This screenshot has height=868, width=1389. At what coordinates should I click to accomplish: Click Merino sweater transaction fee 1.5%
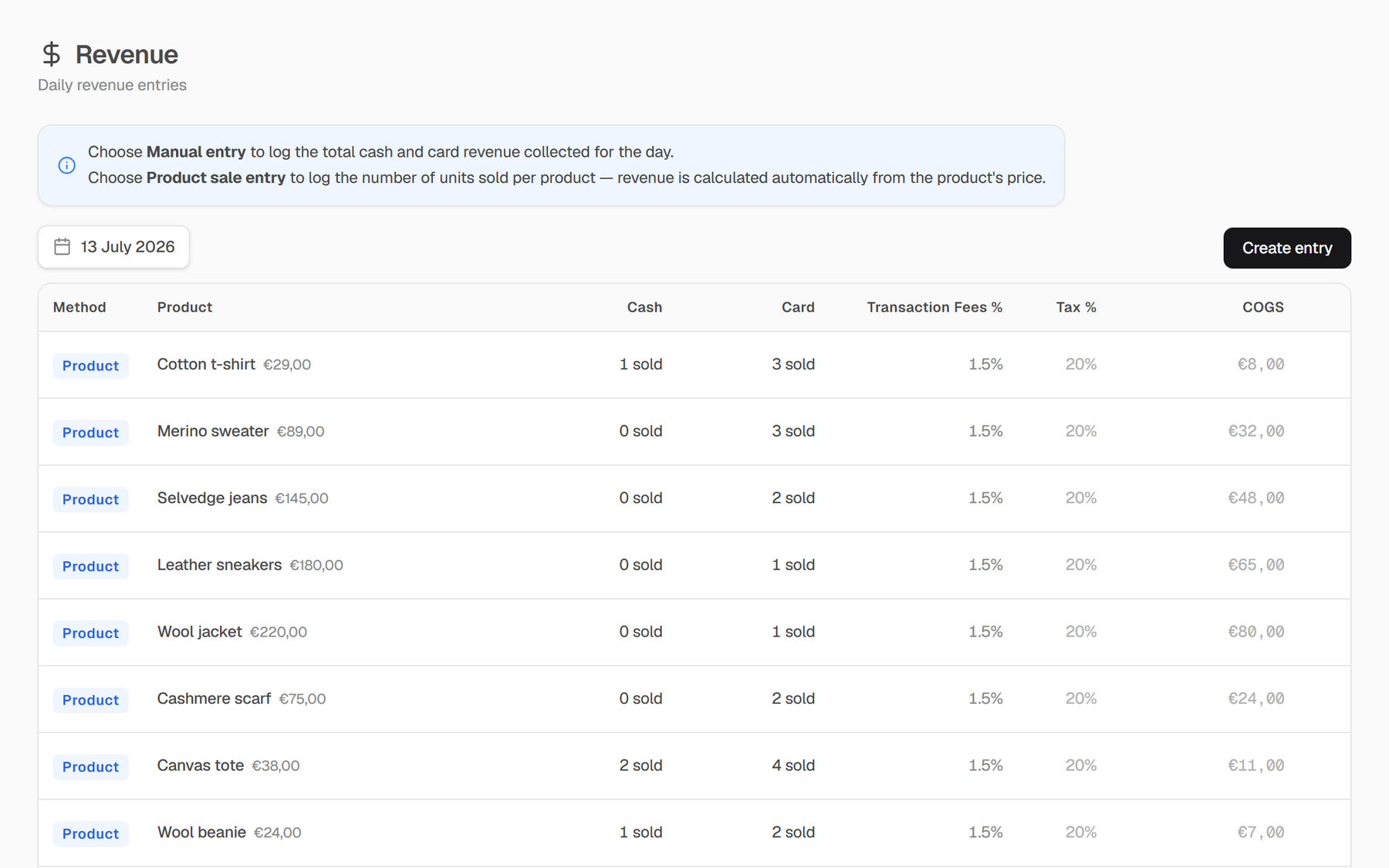(x=985, y=431)
